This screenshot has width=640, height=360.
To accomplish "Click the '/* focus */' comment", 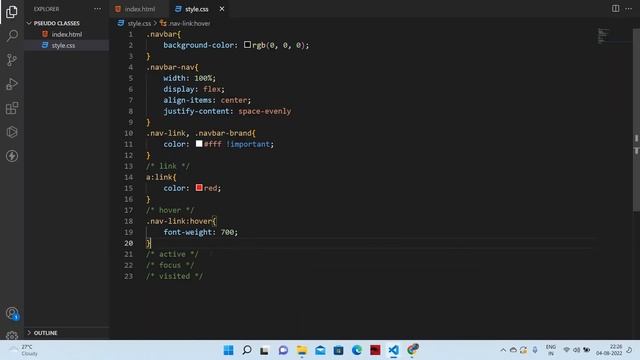I will (170, 265).
